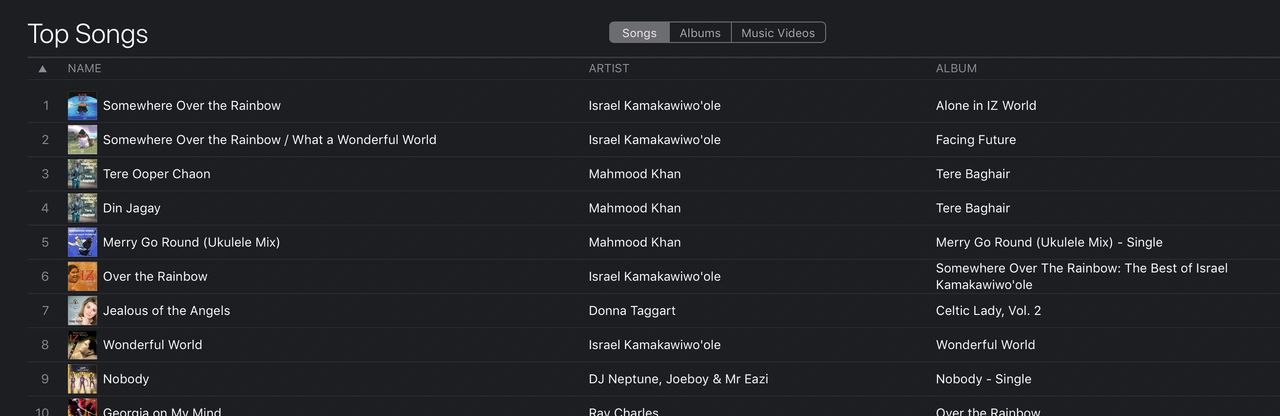Open the Music Videos tab
This screenshot has height=416, width=1280.
[778, 33]
